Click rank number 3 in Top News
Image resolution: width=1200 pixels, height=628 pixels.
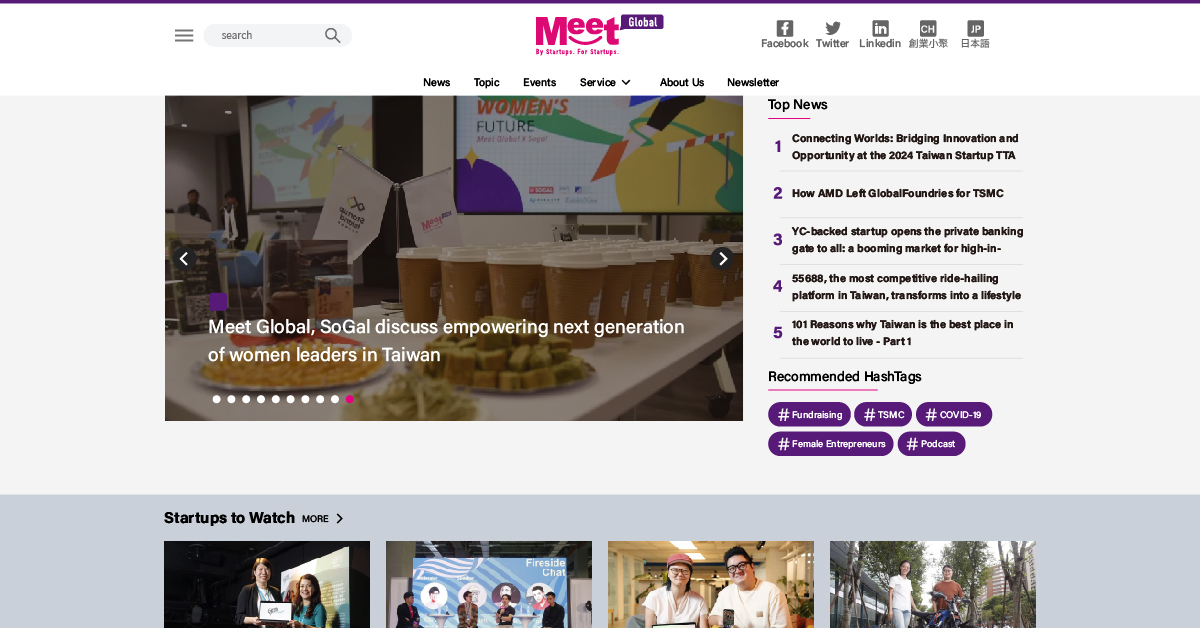tap(778, 240)
